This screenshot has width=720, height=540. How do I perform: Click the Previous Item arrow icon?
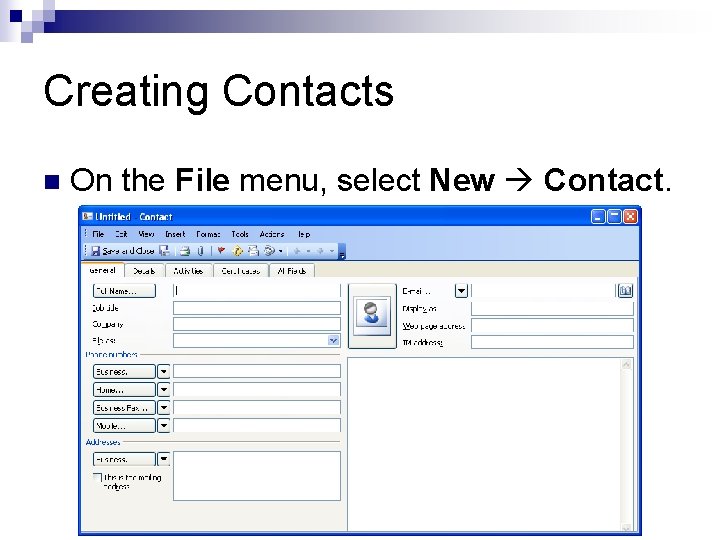click(x=297, y=251)
